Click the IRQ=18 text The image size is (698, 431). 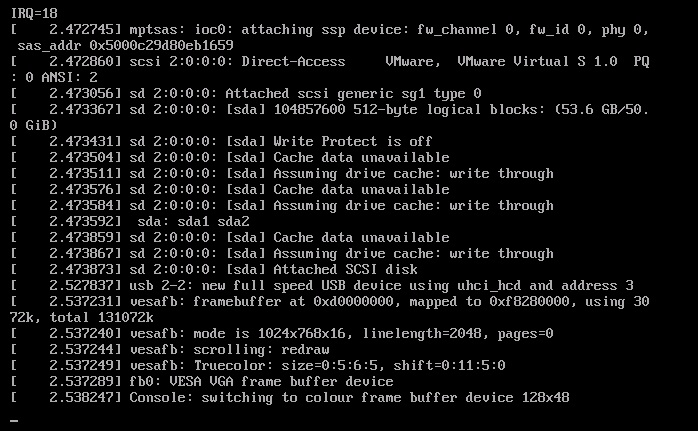tap(34, 13)
